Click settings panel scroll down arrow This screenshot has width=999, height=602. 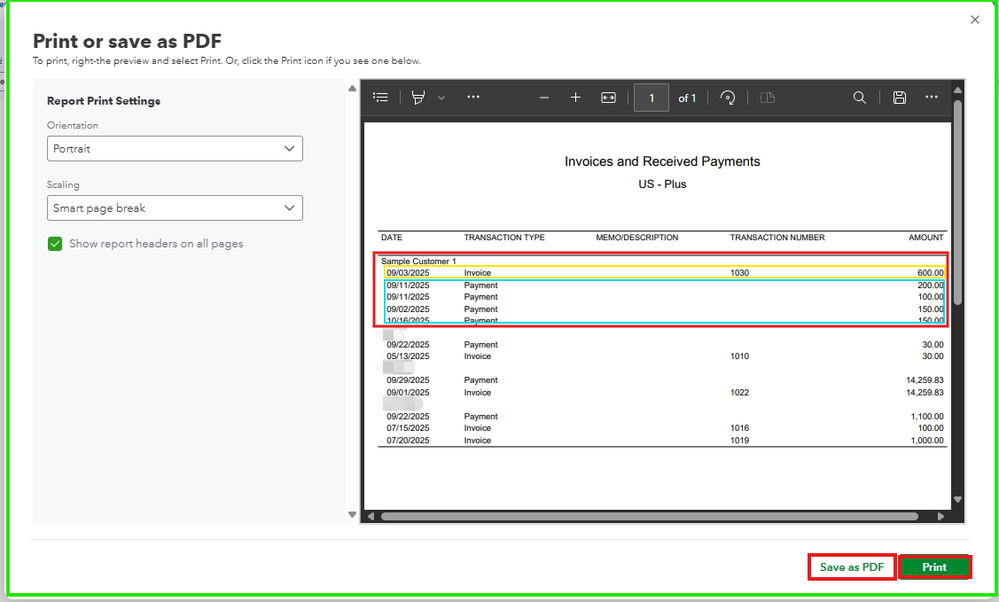(352, 514)
